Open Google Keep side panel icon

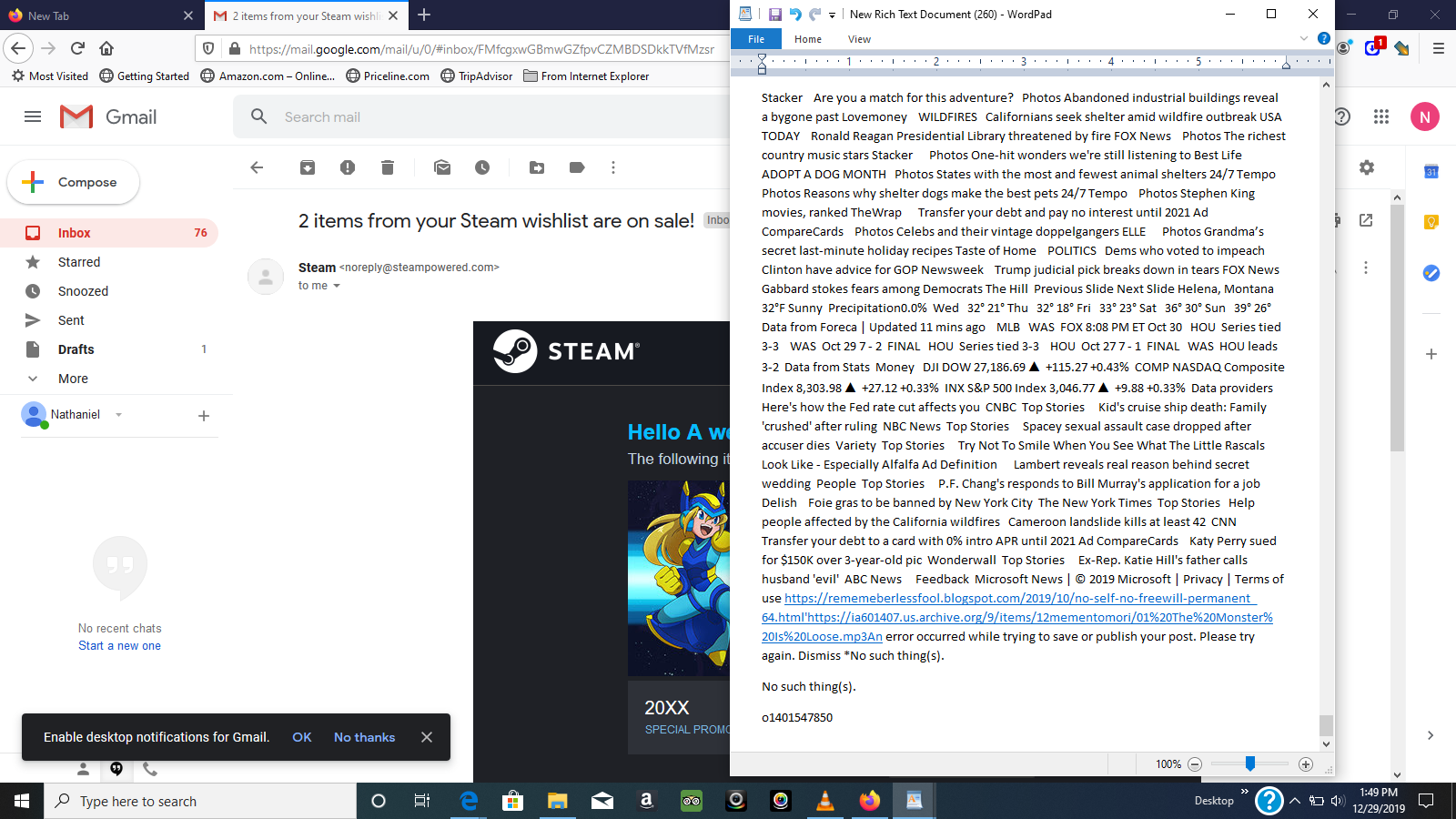tap(1431, 222)
